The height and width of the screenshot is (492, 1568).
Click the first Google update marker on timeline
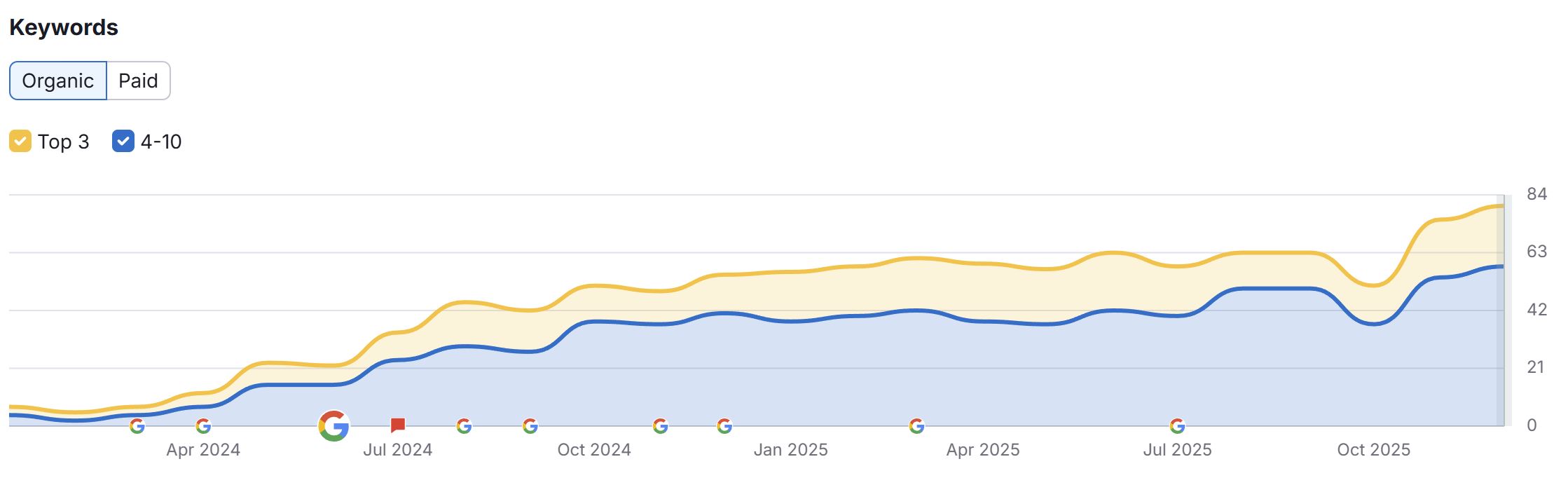coord(137,425)
